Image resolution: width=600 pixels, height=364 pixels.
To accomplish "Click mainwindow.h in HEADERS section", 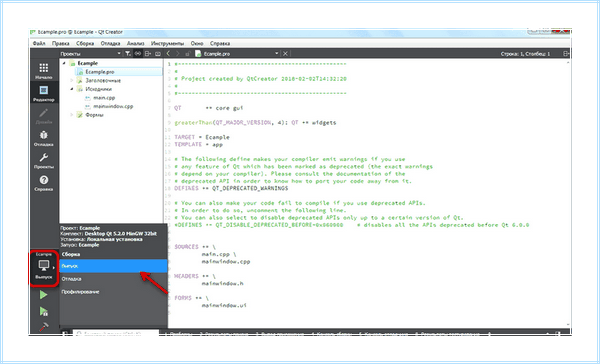I will [x=222, y=284].
